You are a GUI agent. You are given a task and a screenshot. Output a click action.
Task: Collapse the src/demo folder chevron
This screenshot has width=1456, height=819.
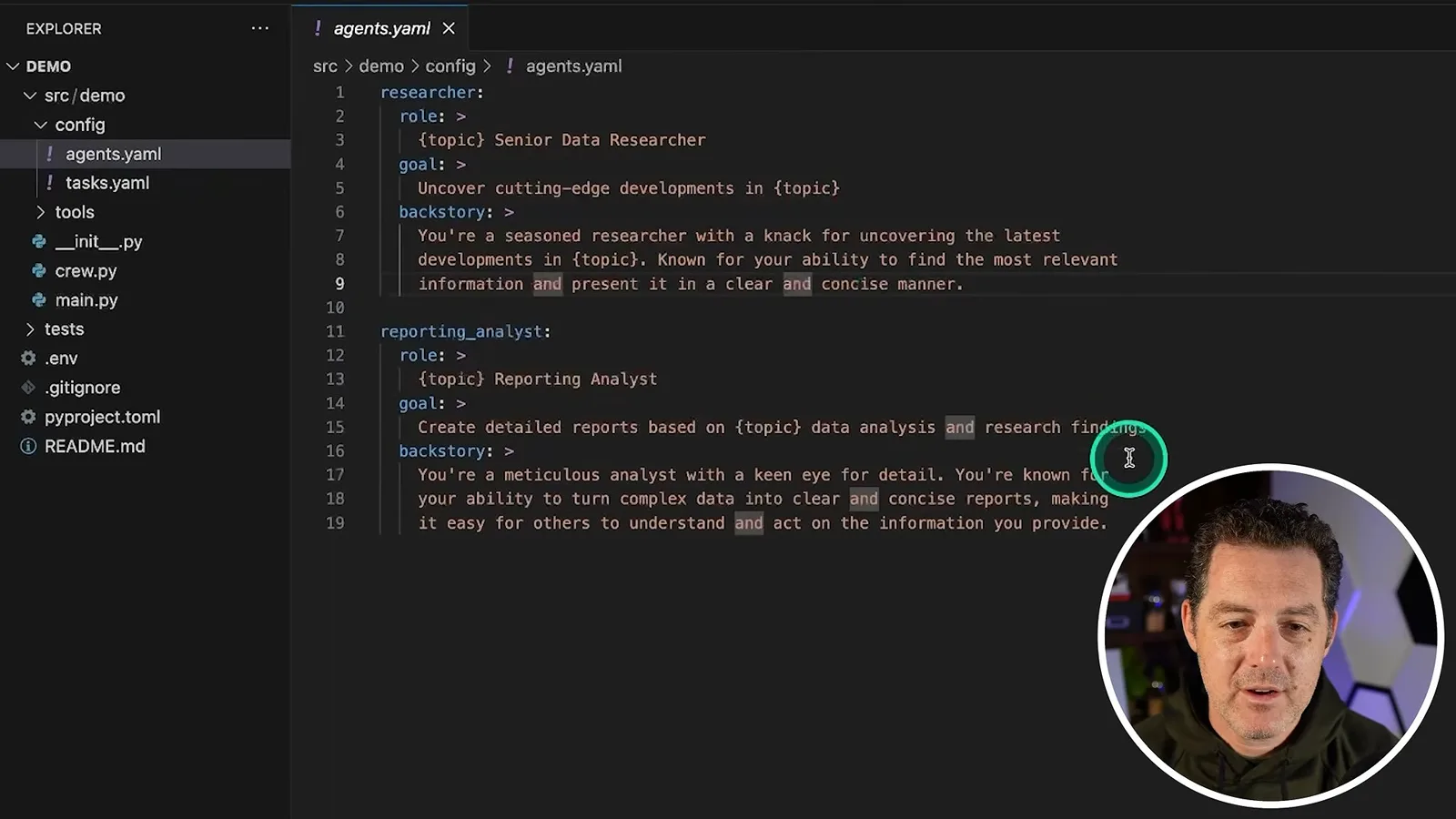[30, 96]
